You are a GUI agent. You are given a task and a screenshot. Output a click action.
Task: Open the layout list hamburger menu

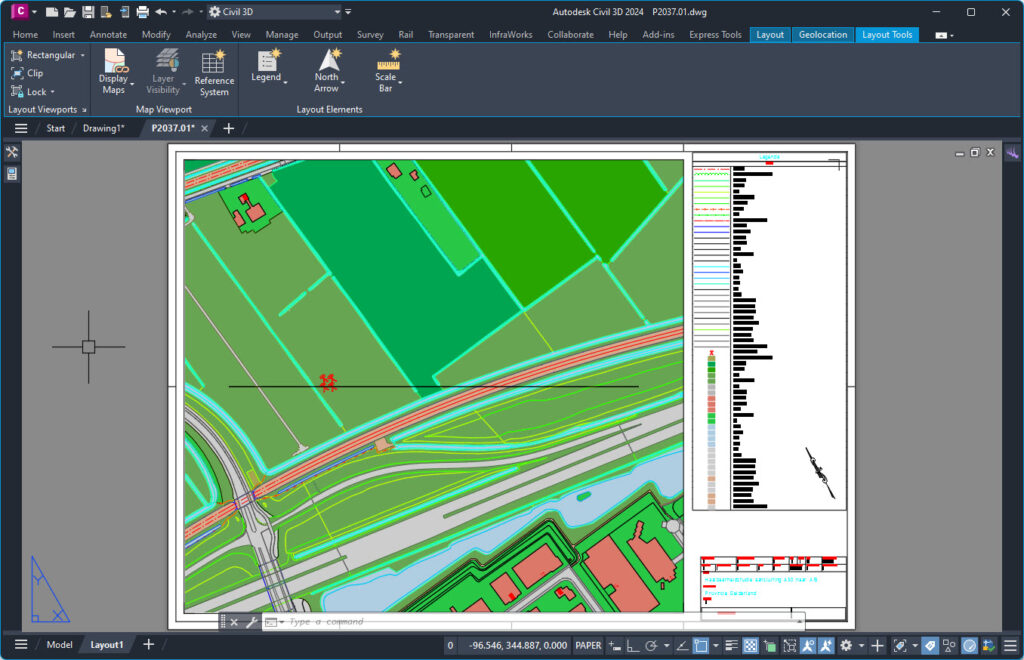pos(21,644)
